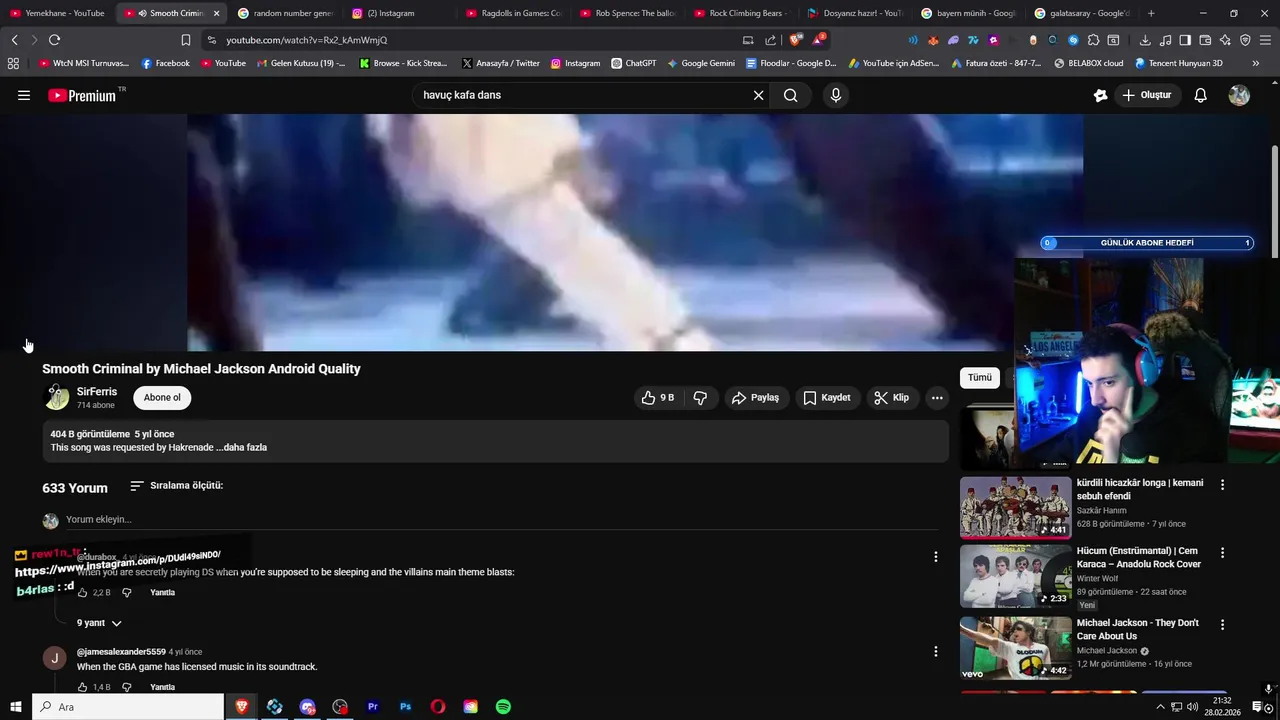Like the comment by durabox
Viewport: 1280px width, 720px height.
point(83,592)
